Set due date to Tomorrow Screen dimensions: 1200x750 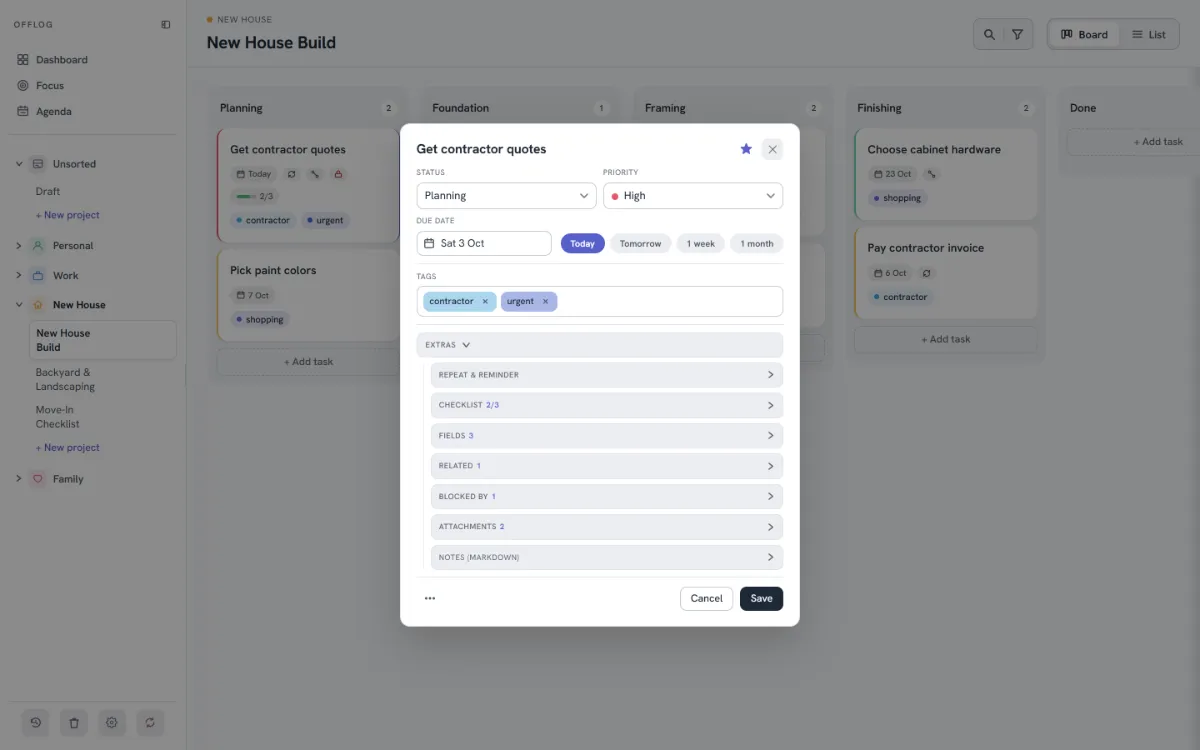tap(641, 243)
